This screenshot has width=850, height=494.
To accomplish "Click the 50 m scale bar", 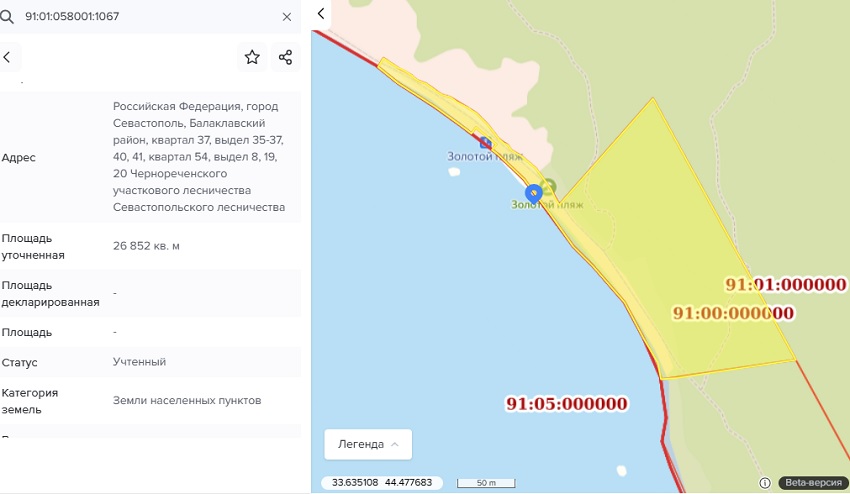I will (486, 483).
